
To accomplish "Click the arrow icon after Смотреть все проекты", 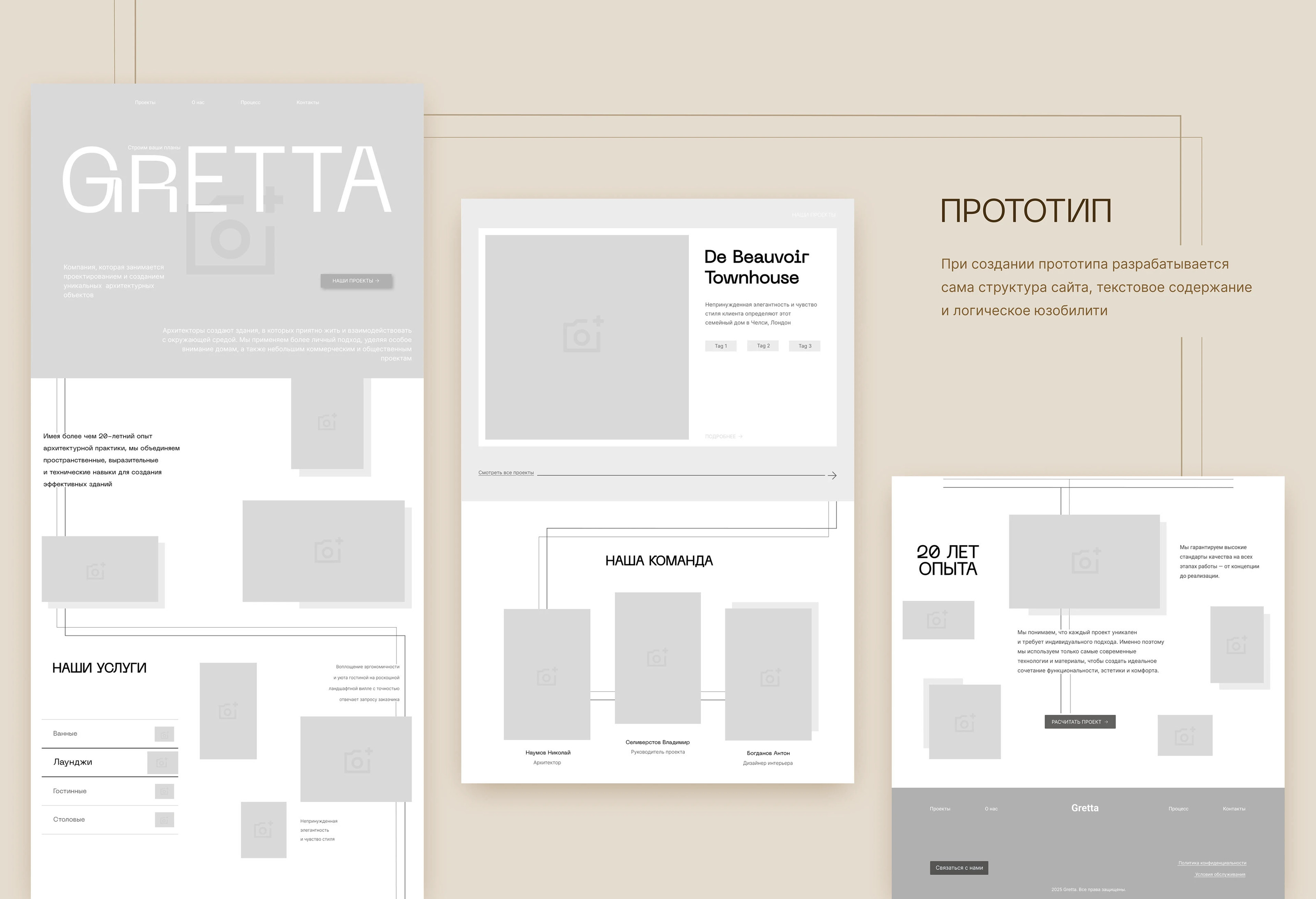I will (831, 476).
